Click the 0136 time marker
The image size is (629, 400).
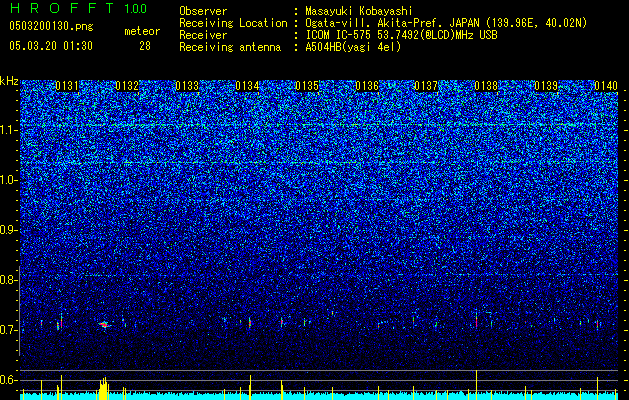pos(367,86)
